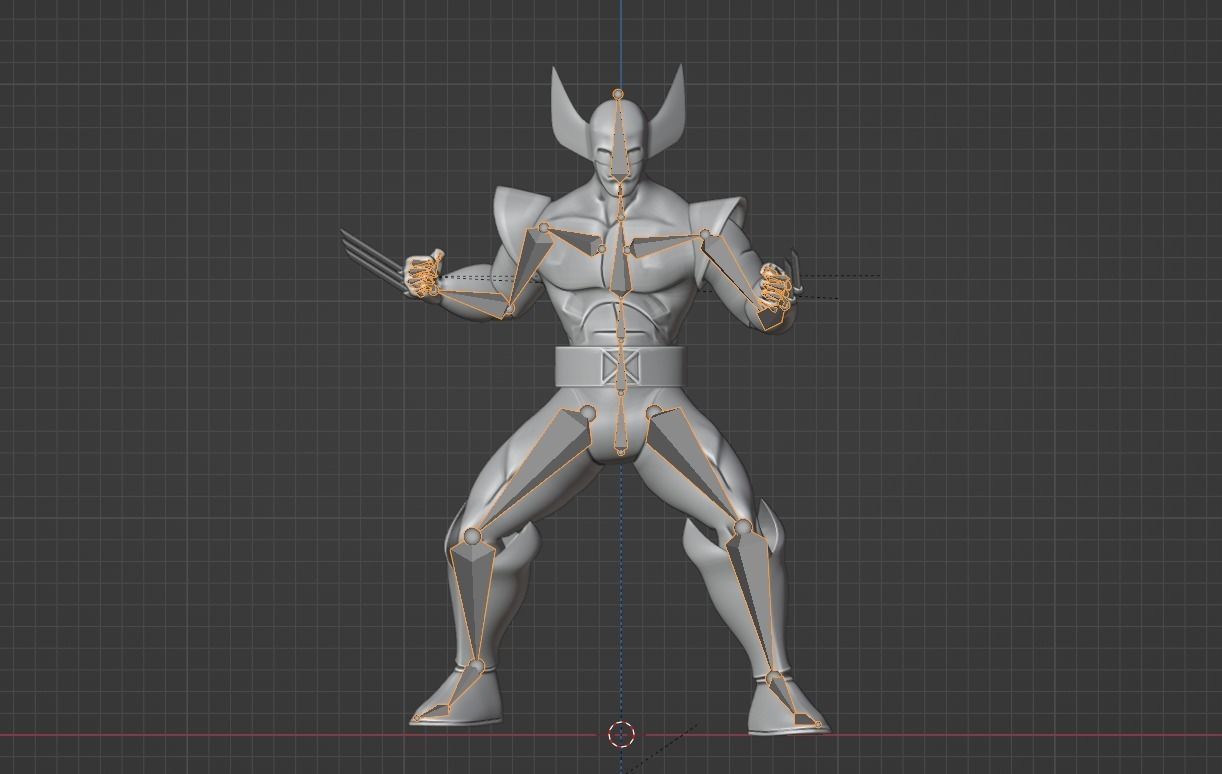The width and height of the screenshot is (1222, 774).
Task: Click the X belt buckle on the mesh
Action: pos(620,368)
